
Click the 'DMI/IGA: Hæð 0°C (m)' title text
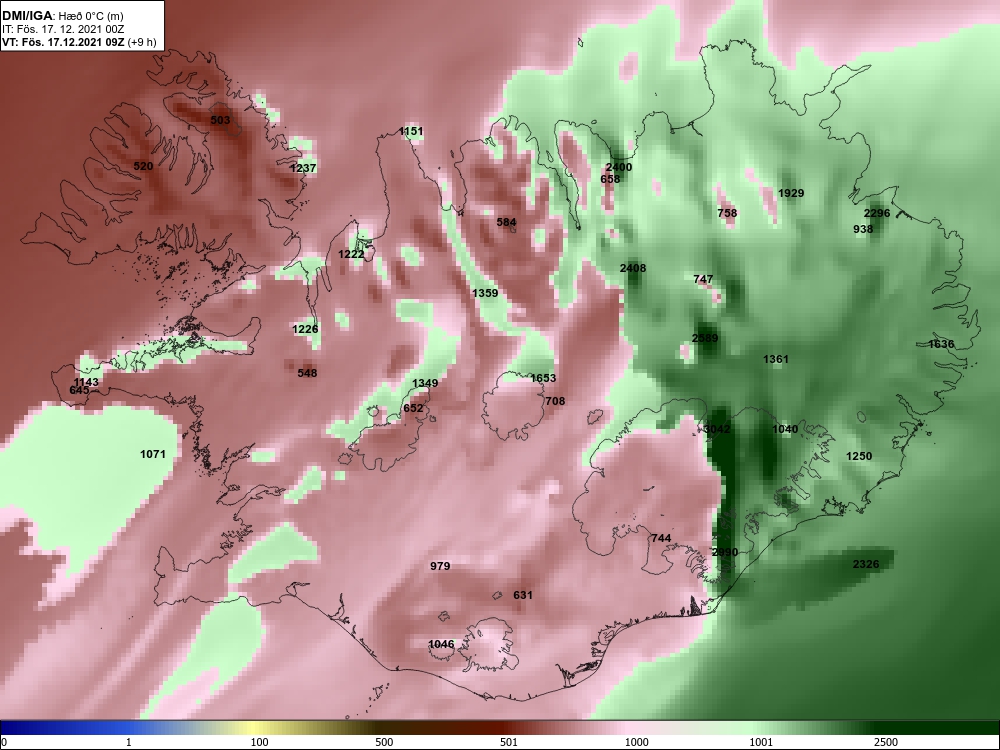60,15
